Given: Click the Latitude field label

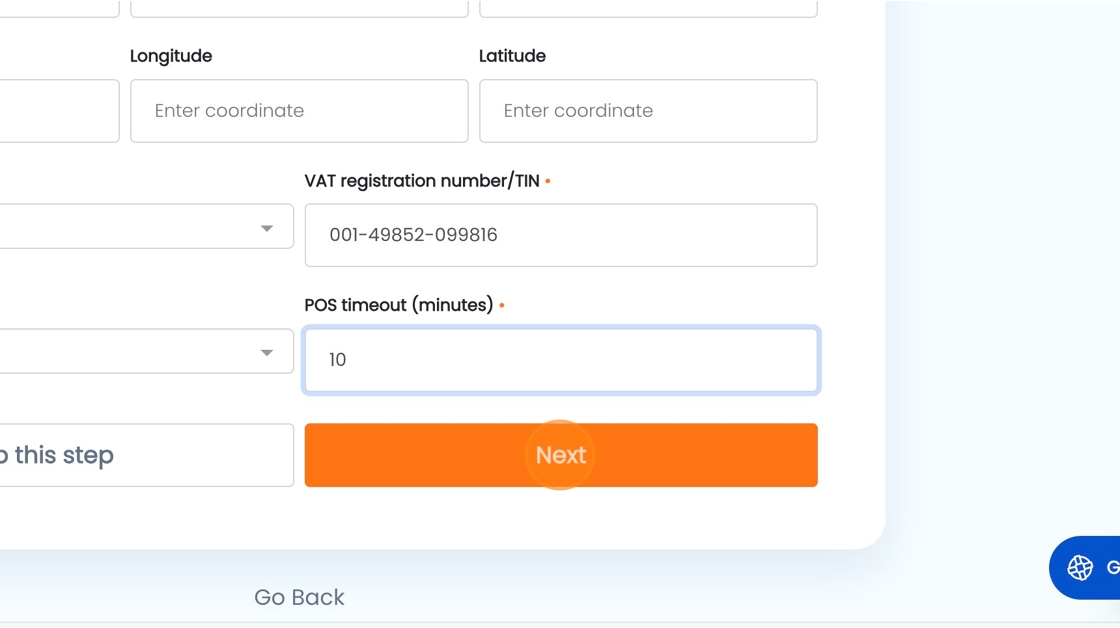Looking at the screenshot, I should [x=512, y=56].
